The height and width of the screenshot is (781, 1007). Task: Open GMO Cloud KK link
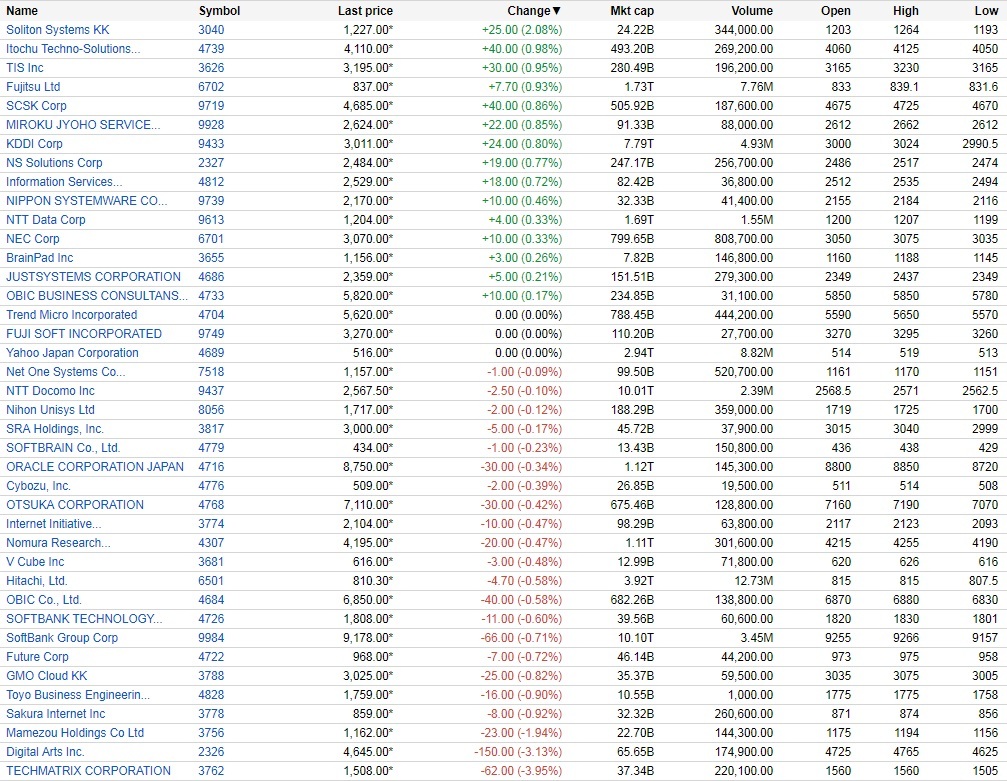click(46, 676)
